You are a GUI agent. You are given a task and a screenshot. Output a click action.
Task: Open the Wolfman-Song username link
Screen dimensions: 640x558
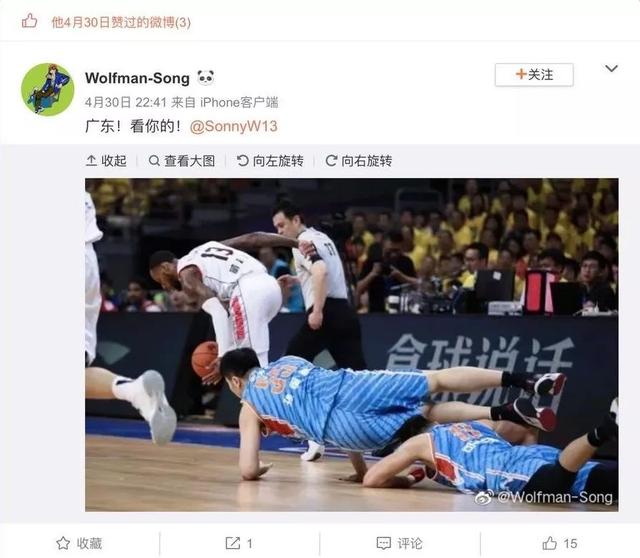[x=137, y=78]
